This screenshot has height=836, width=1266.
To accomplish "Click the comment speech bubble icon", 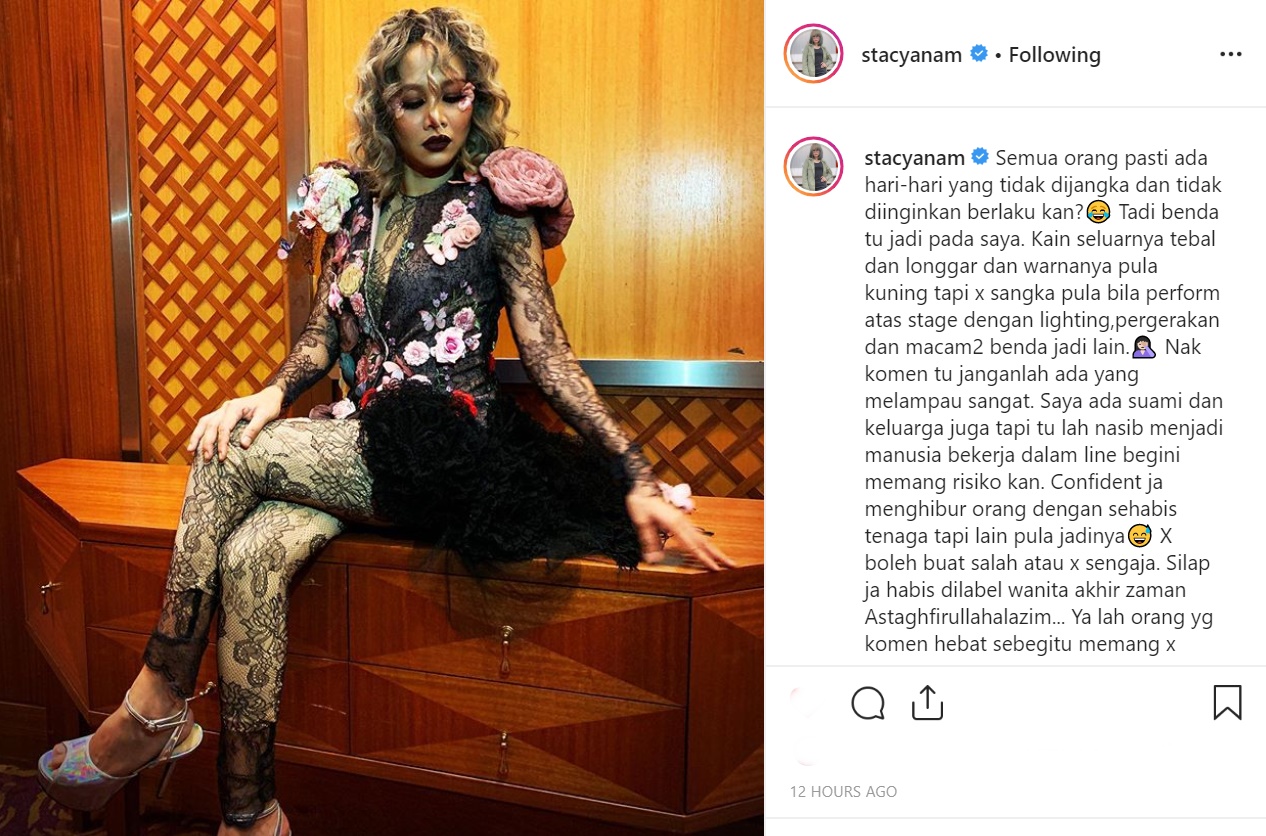I will 868,703.
